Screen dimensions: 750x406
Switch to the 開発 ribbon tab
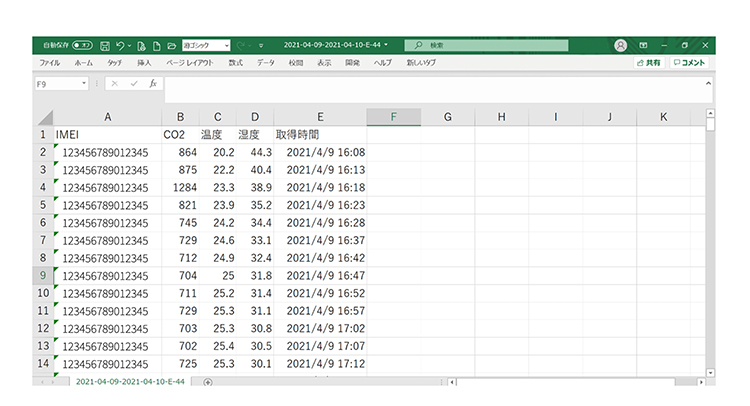pyautogui.click(x=353, y=63)
